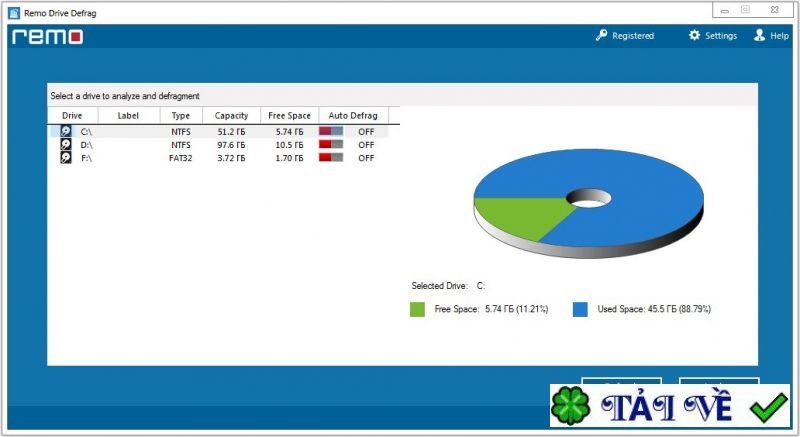Toggle Auto Defrag switch for D:\ drive
Image resolution: width=800 pixels, height=437 pixels.
[x=331, y=144]
